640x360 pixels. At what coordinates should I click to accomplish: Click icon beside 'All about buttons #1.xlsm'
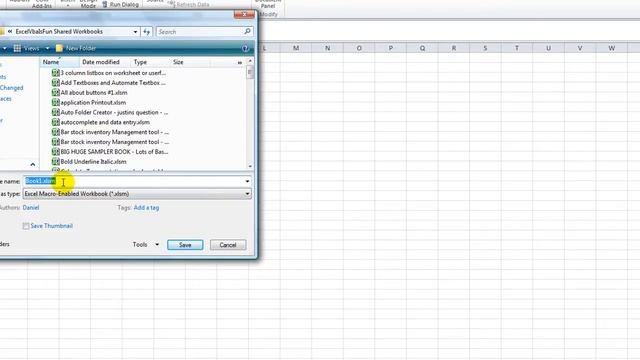pyautogui.click(x=56, y=93)
